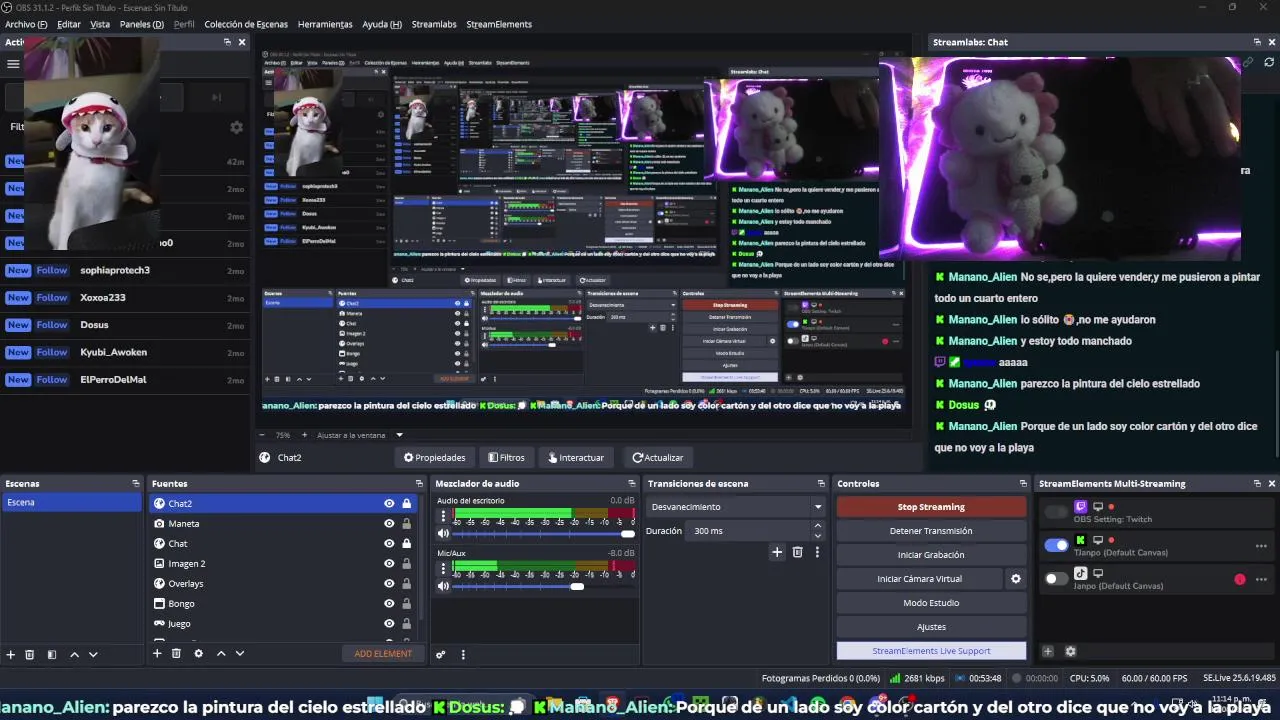Image resolution: width=1280 pixels, height=720 pixels.
Task: Increase transition Duración stepper
Action: 817,526
